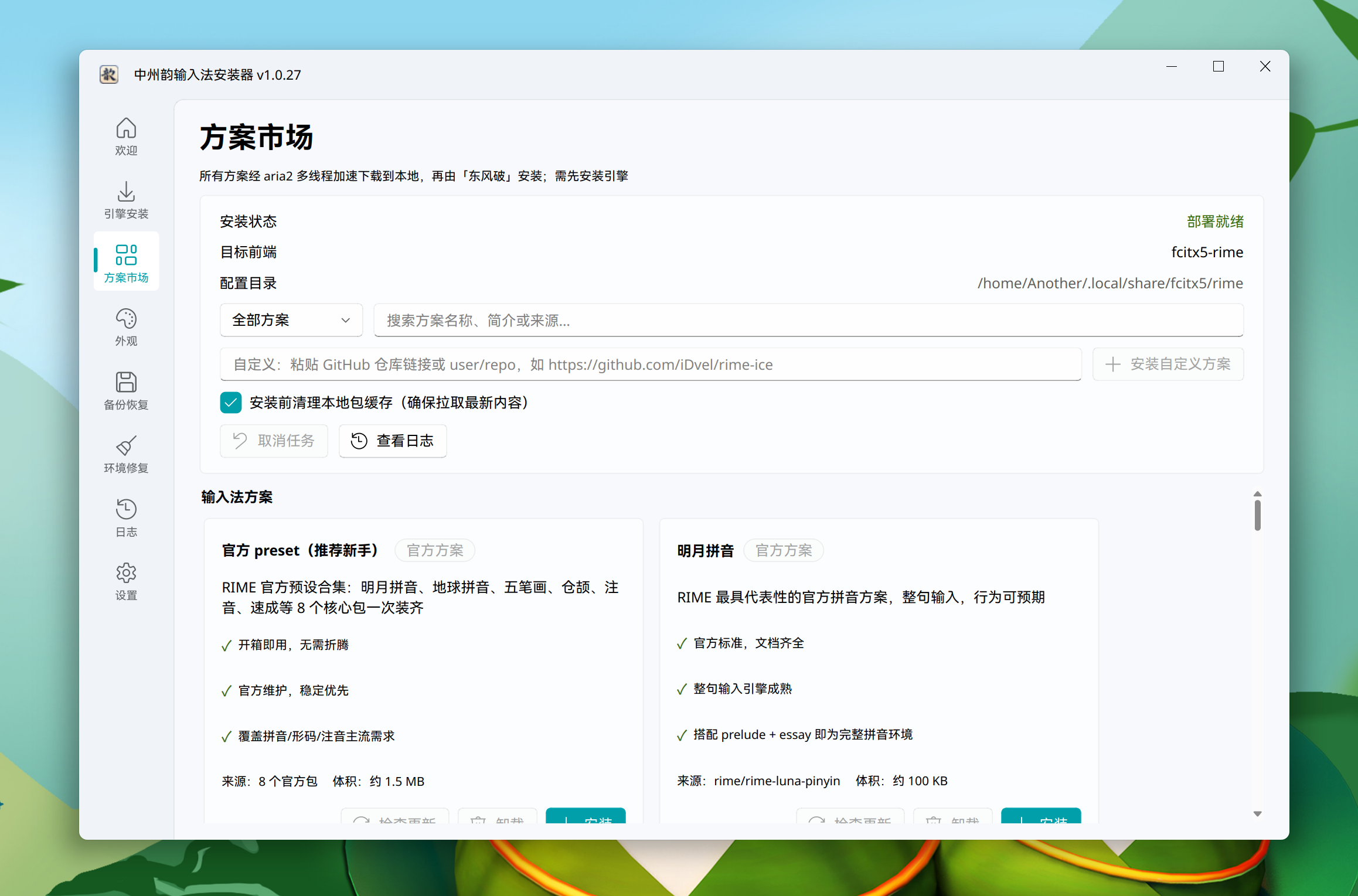The image size is (1358, 896).
Task: Minimize the installer window
Action: (1172, 66)
